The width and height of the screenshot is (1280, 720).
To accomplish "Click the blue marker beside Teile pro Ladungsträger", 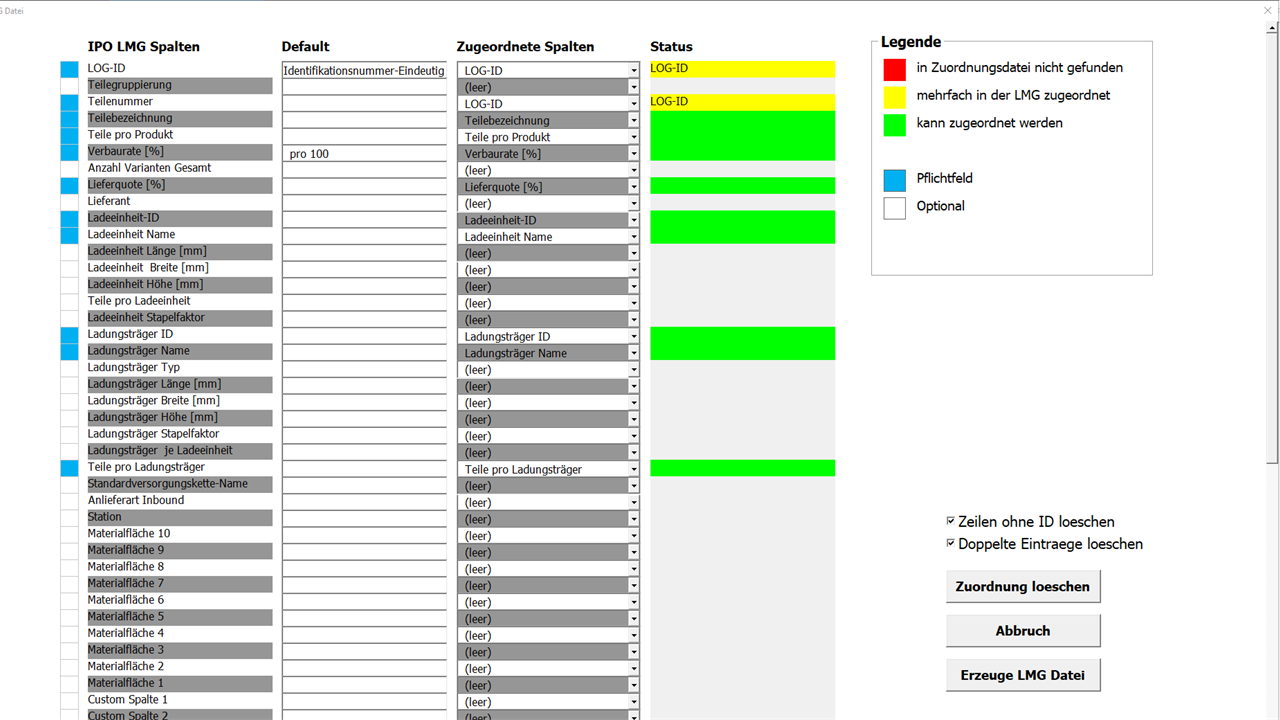I will tap(69, 468).
